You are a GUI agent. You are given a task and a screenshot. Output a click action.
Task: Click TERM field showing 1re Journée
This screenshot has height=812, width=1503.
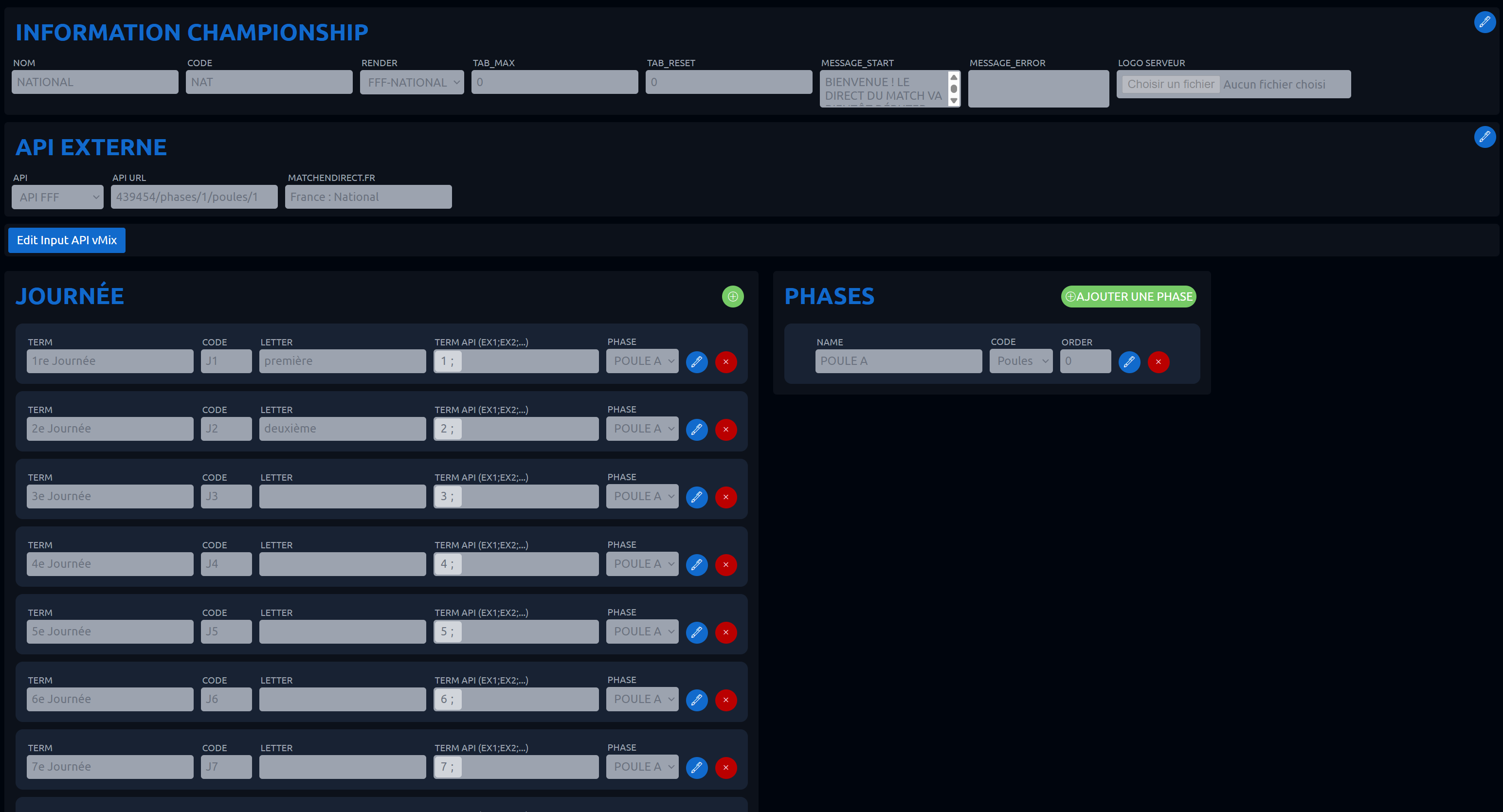109,361
